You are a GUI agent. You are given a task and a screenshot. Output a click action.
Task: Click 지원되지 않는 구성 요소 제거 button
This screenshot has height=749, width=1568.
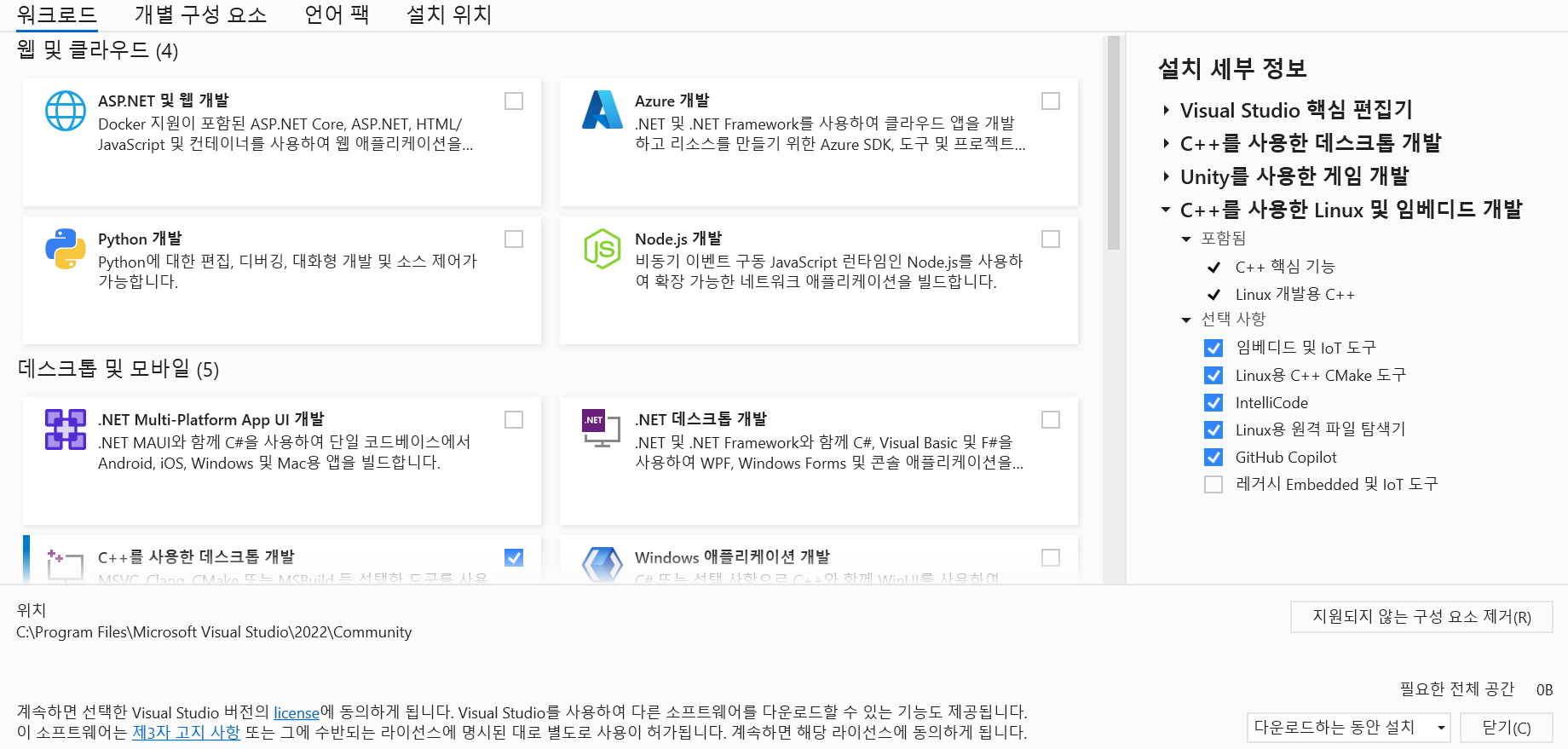click(1421, 616)
